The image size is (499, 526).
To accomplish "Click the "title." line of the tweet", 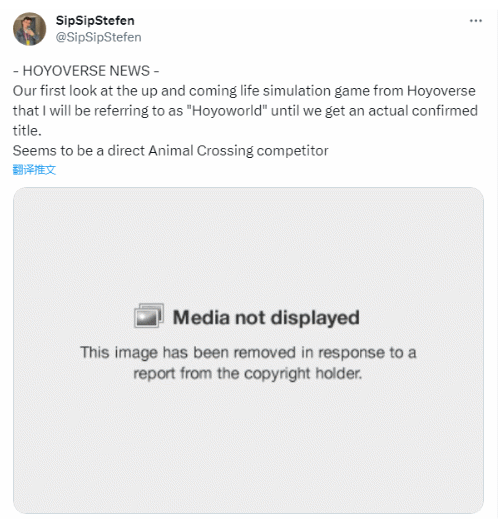I will click(x=27, y=131).
